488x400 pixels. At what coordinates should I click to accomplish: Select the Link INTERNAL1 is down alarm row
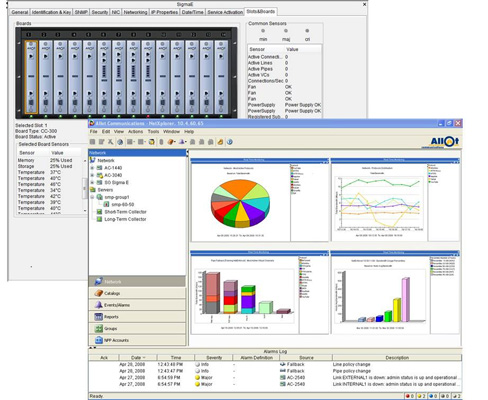275,384
